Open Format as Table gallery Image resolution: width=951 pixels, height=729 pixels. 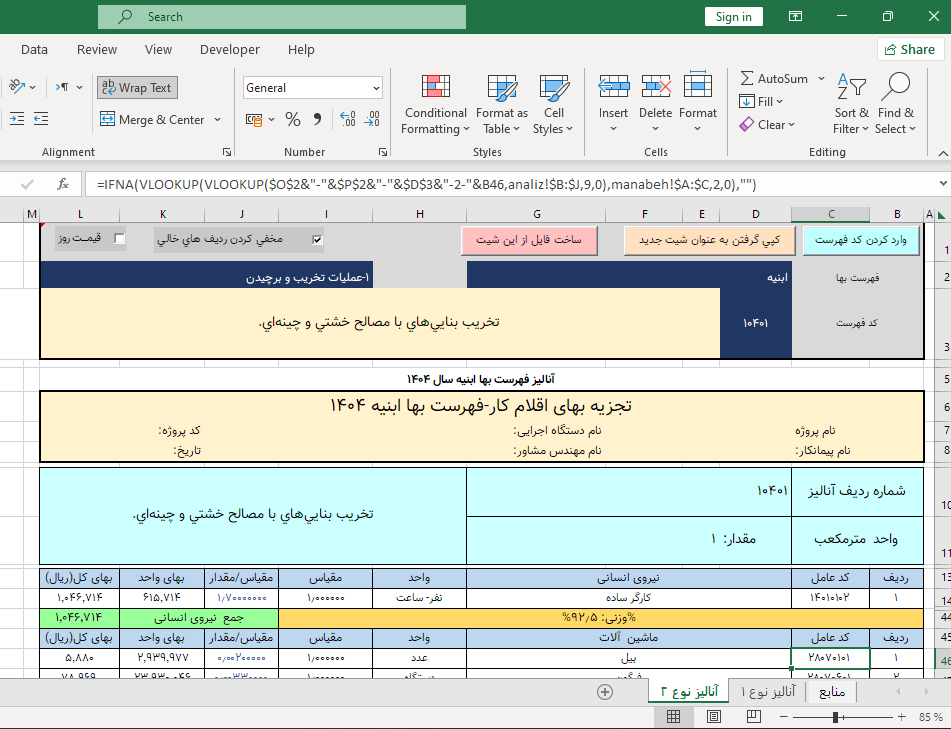[502, 104]
